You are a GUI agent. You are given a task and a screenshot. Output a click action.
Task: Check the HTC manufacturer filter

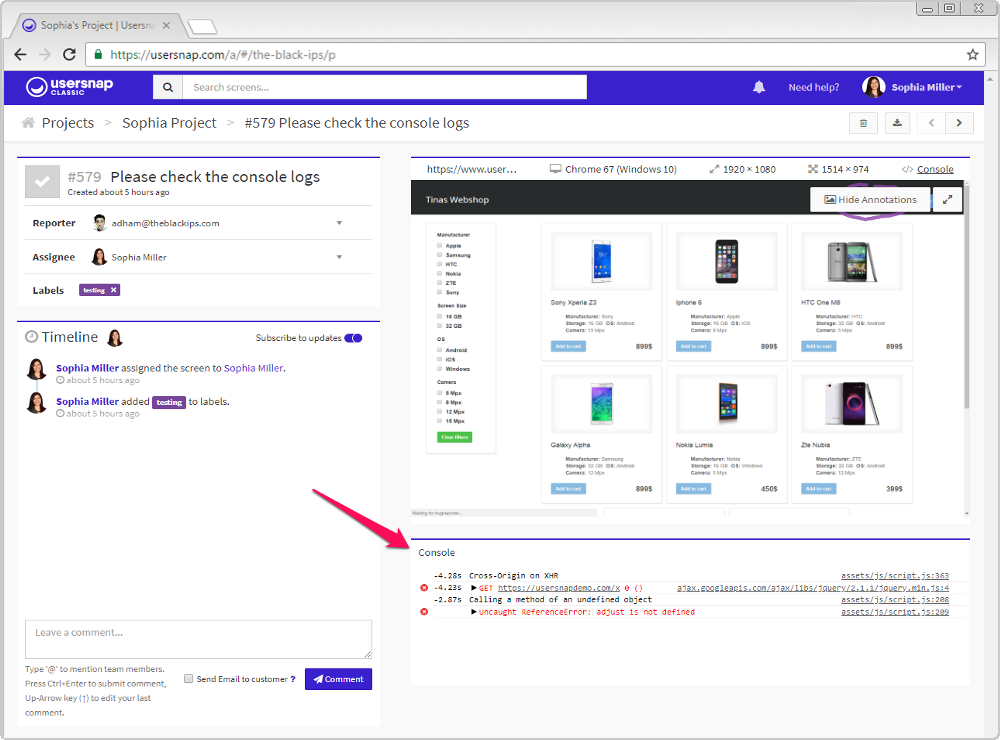[x=439, y=264]
